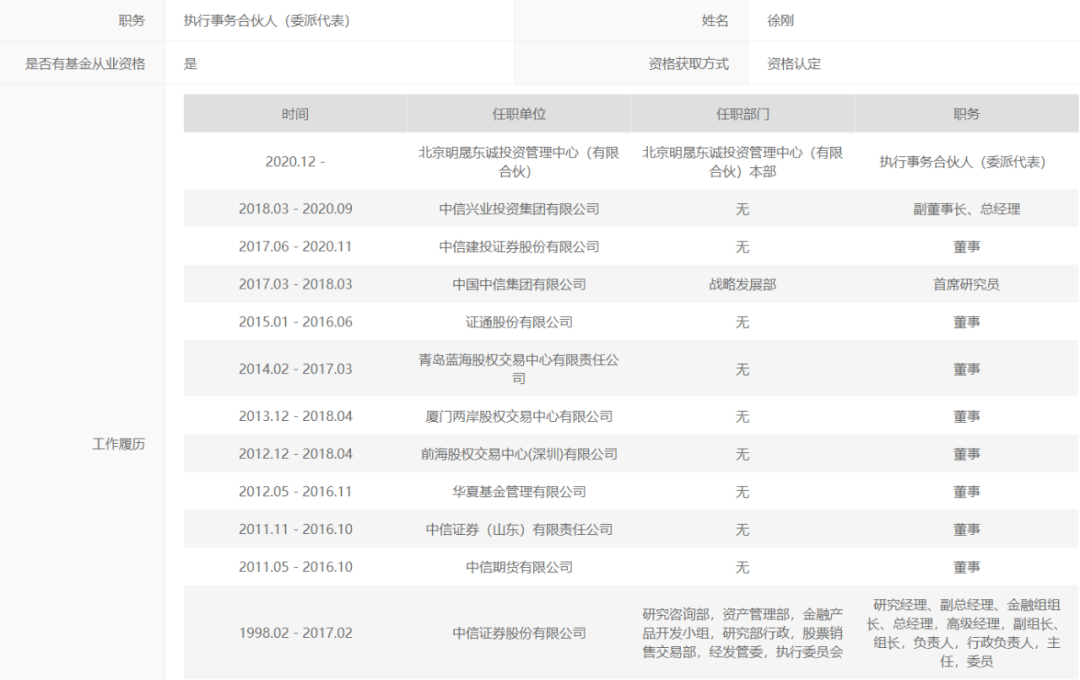Viewport: 1080px width, 680px height.
Task: Click the 战略发展部 department cell
Action: [742, 284]
